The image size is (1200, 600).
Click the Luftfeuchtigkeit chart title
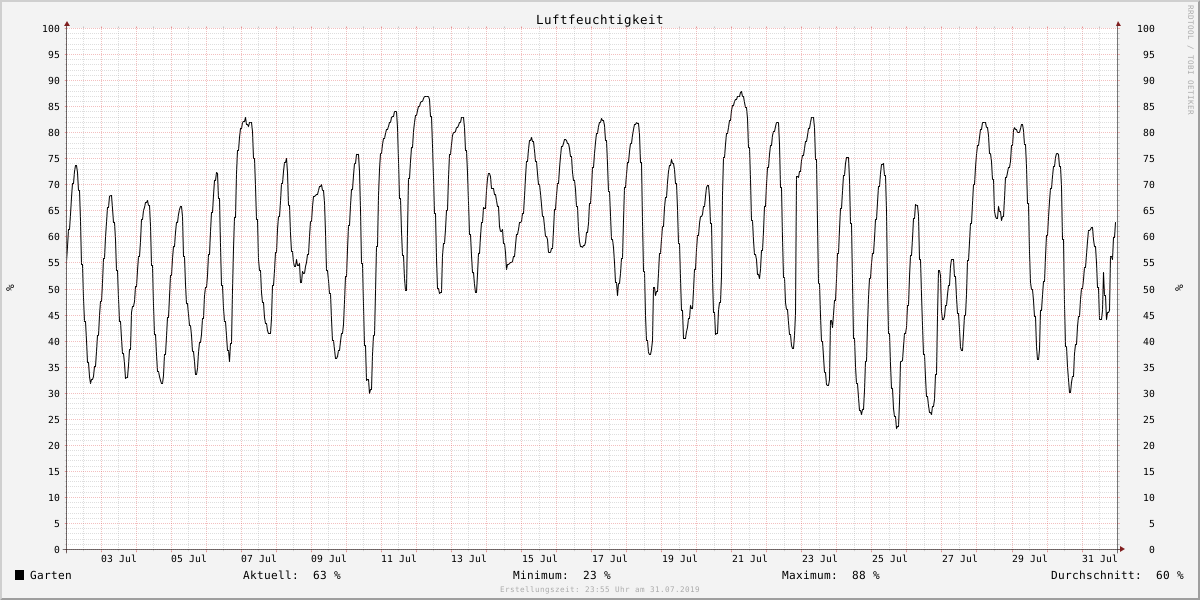(599, 20)
